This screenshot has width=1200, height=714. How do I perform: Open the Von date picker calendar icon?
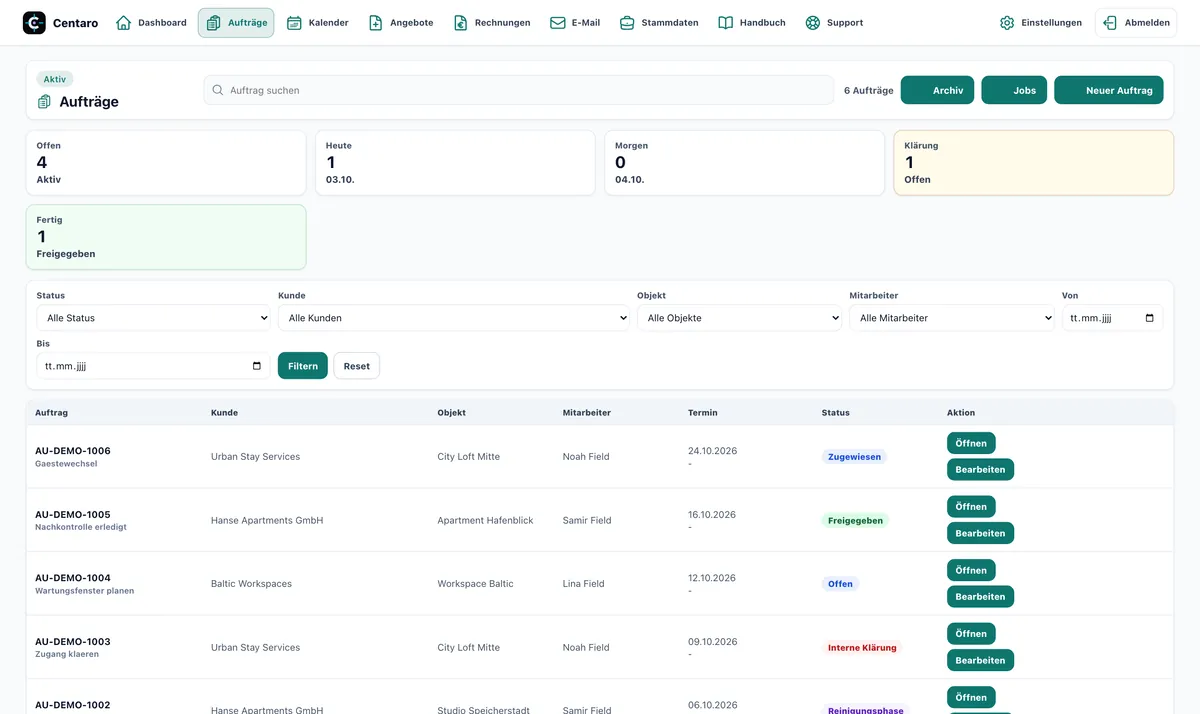[1149, 318]
